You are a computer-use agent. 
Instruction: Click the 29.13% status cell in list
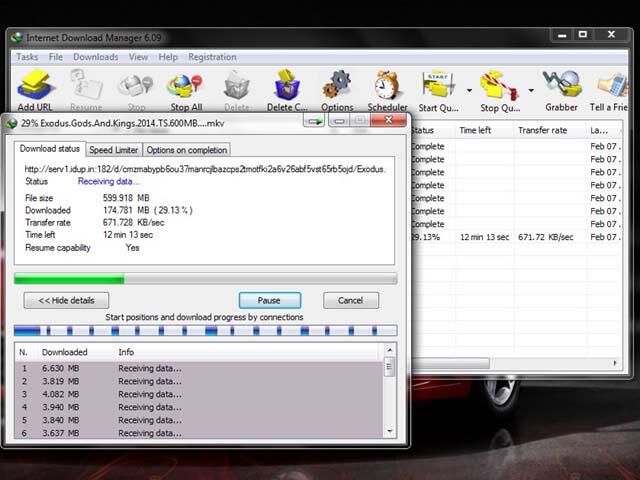(x=426, y=237)
